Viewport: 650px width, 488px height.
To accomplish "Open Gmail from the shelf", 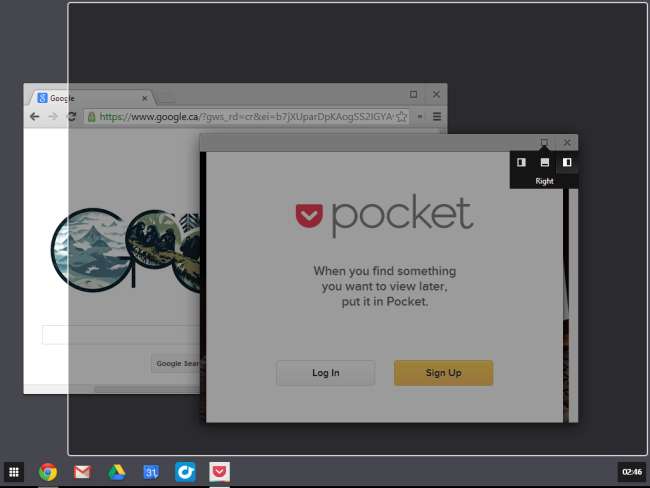I will pyautogui.click(x=82, y=472).
